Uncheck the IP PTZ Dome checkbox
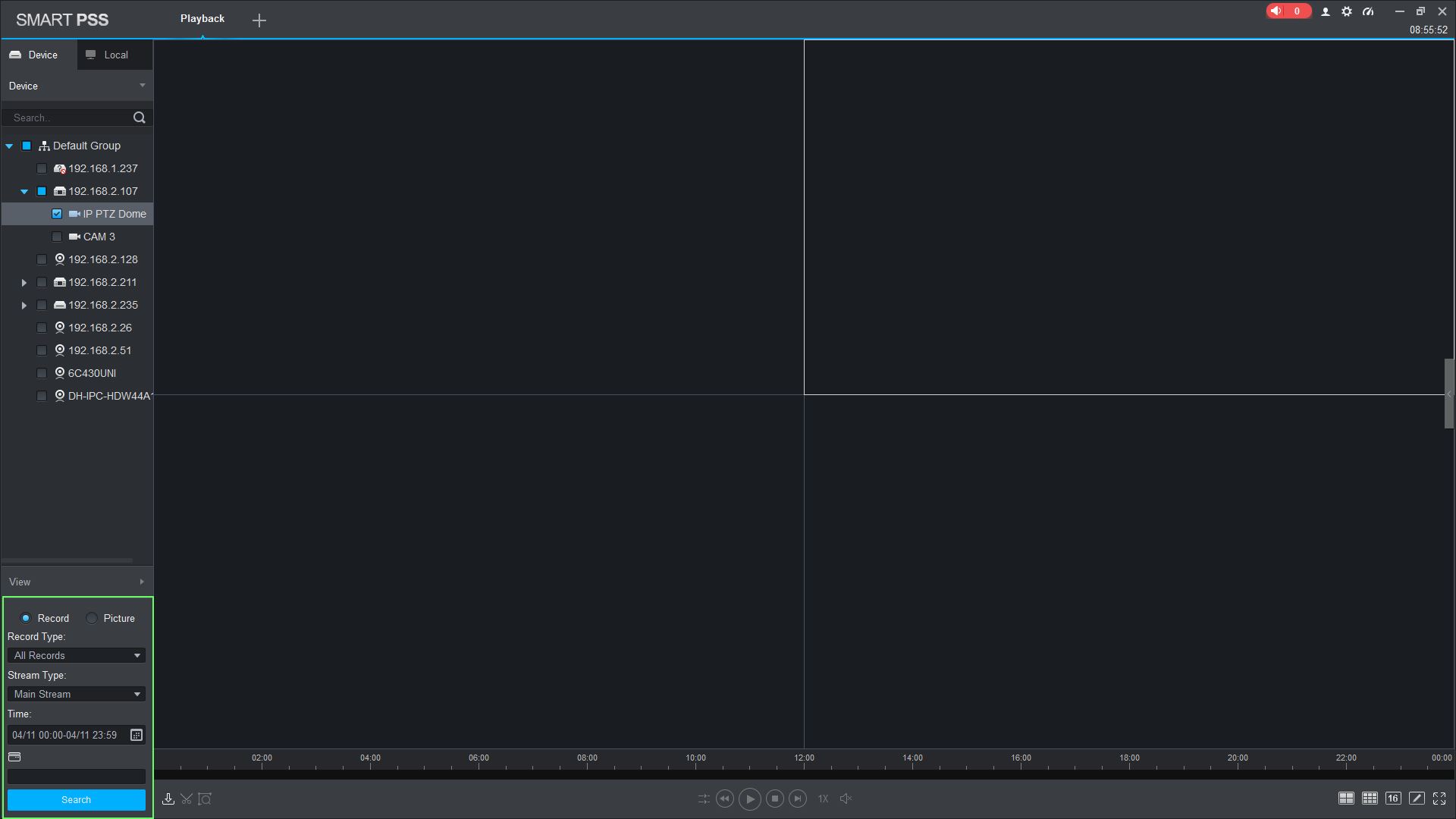This screenshot has height=819, width=1456. (57, 214)
